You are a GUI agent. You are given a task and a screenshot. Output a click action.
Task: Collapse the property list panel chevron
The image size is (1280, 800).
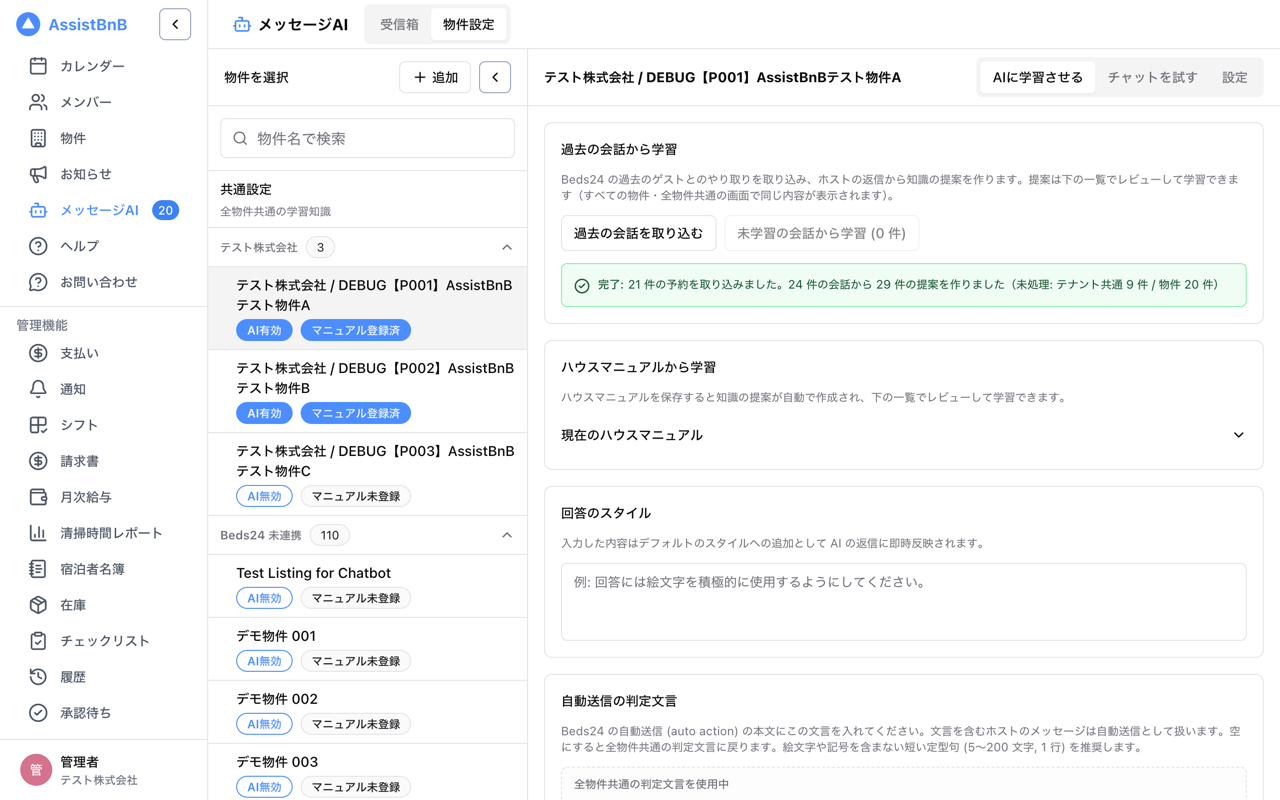point(495,77)
